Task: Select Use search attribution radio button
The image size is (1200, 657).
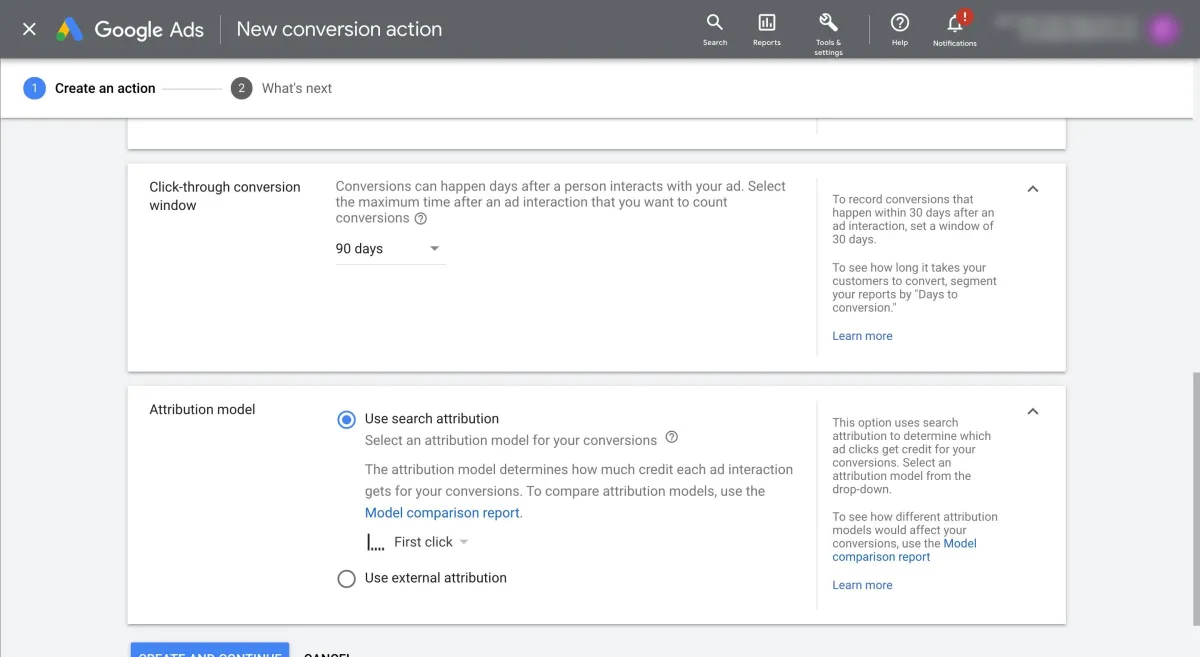Action: [x=346, y=420]
